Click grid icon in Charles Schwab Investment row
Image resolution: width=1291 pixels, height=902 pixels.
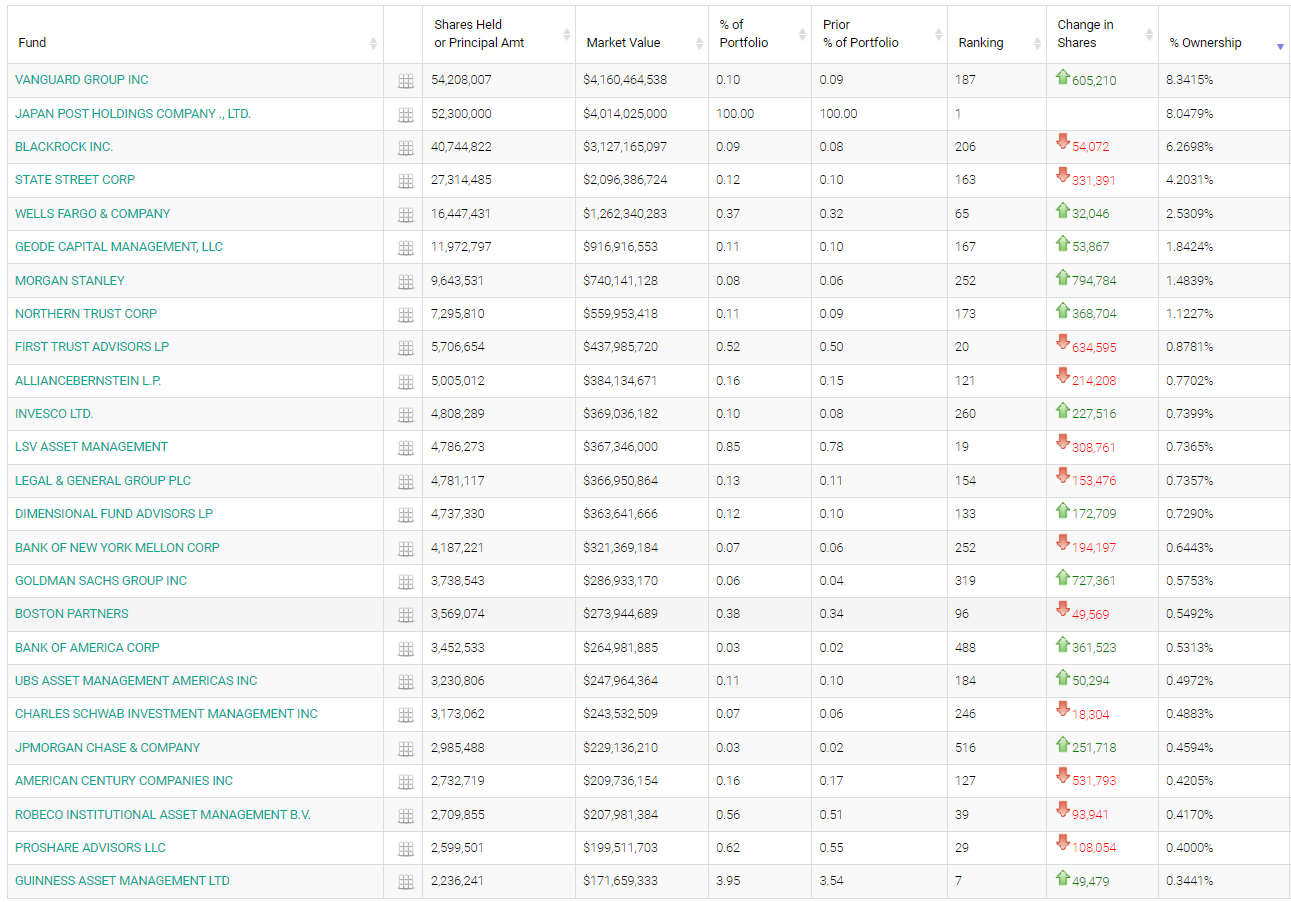[406, 716]
